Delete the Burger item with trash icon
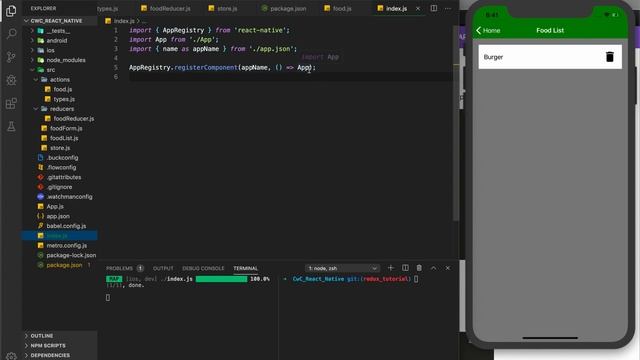The image size is (640, 360). point(609,57)
